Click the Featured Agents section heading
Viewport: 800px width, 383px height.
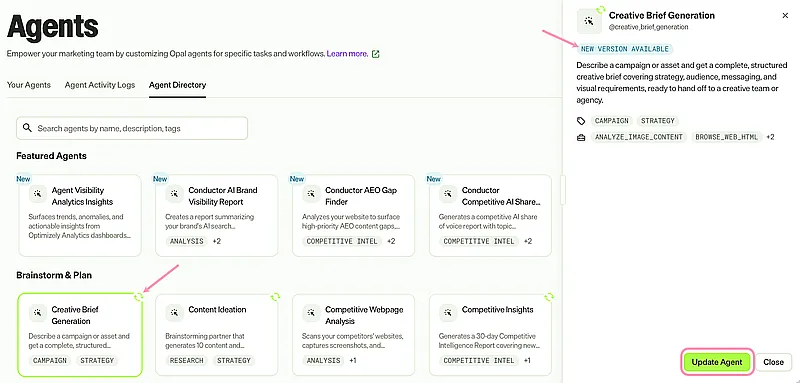click(x=52, y=156)
